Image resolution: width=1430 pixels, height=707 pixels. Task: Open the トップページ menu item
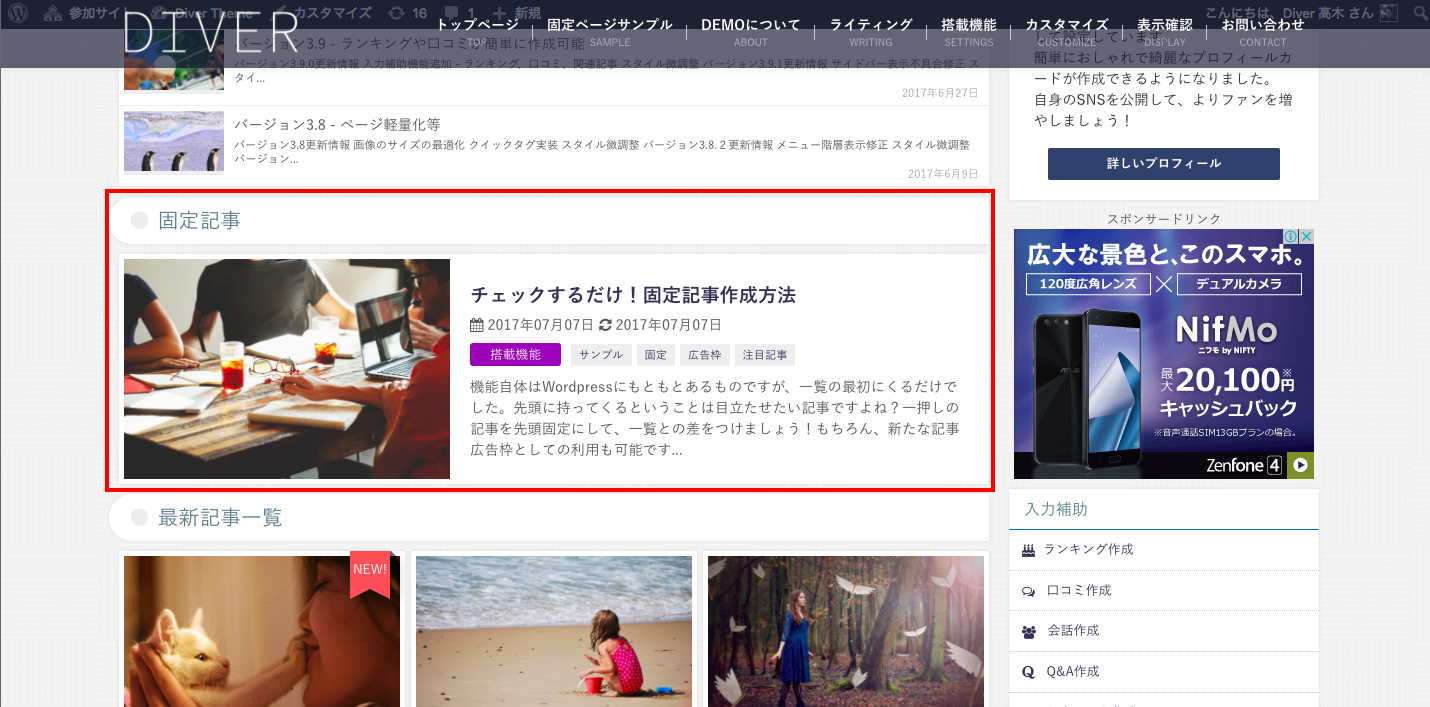tap(477, 31)
